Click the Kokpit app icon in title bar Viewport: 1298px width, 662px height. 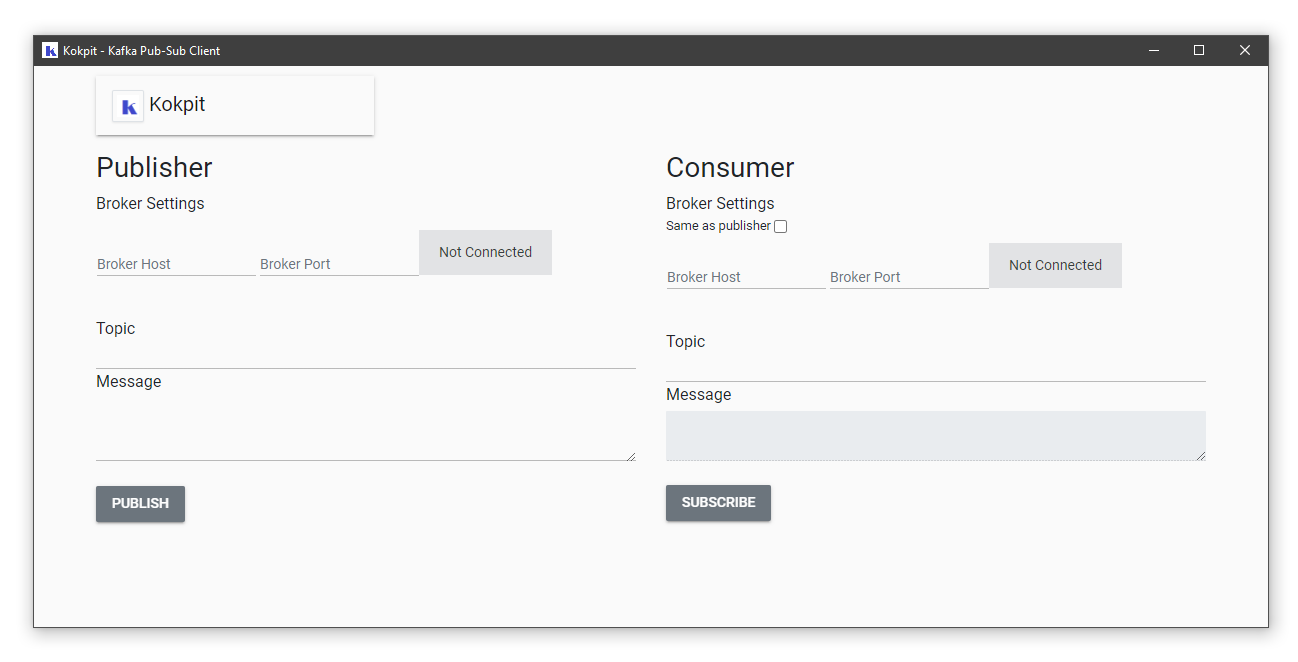[x=50, y=50]
